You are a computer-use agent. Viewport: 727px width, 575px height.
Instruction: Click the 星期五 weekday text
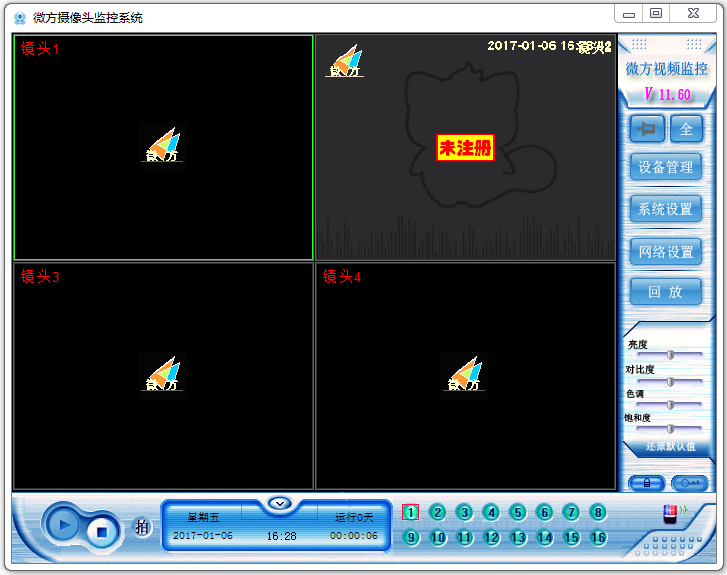[203, 517]
